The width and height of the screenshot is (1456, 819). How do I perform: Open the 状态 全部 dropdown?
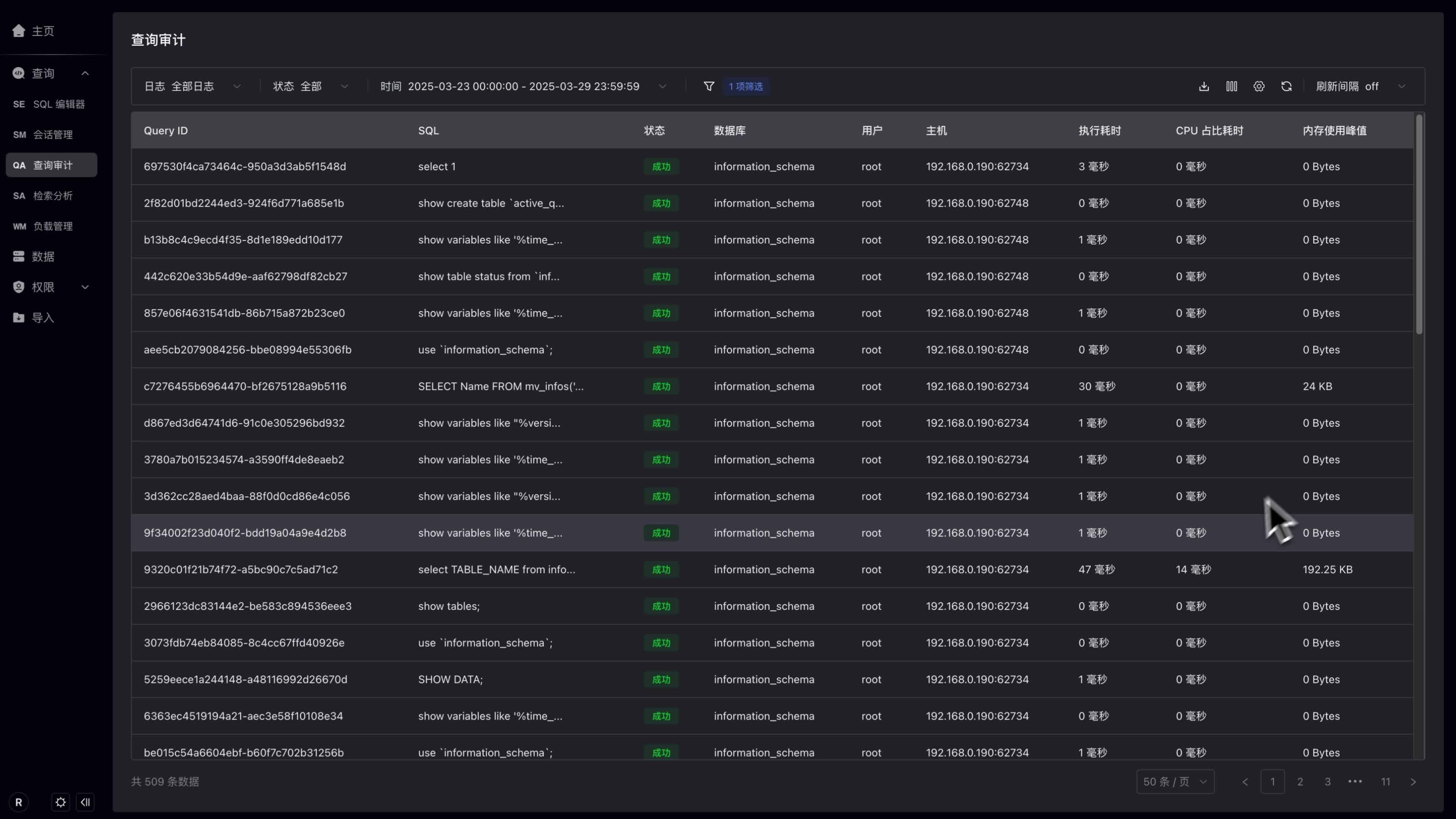click(311, 86)
